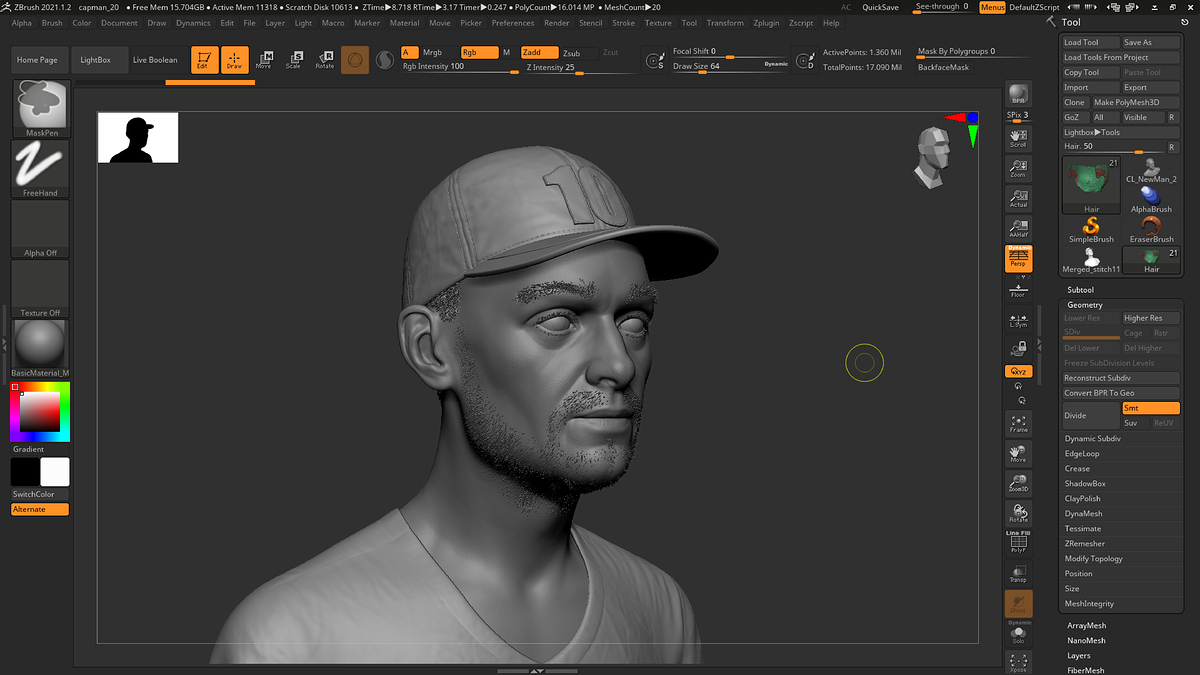Activate the Scale gizmo tool
The image size is (1200, 675).
pos(293,60)
